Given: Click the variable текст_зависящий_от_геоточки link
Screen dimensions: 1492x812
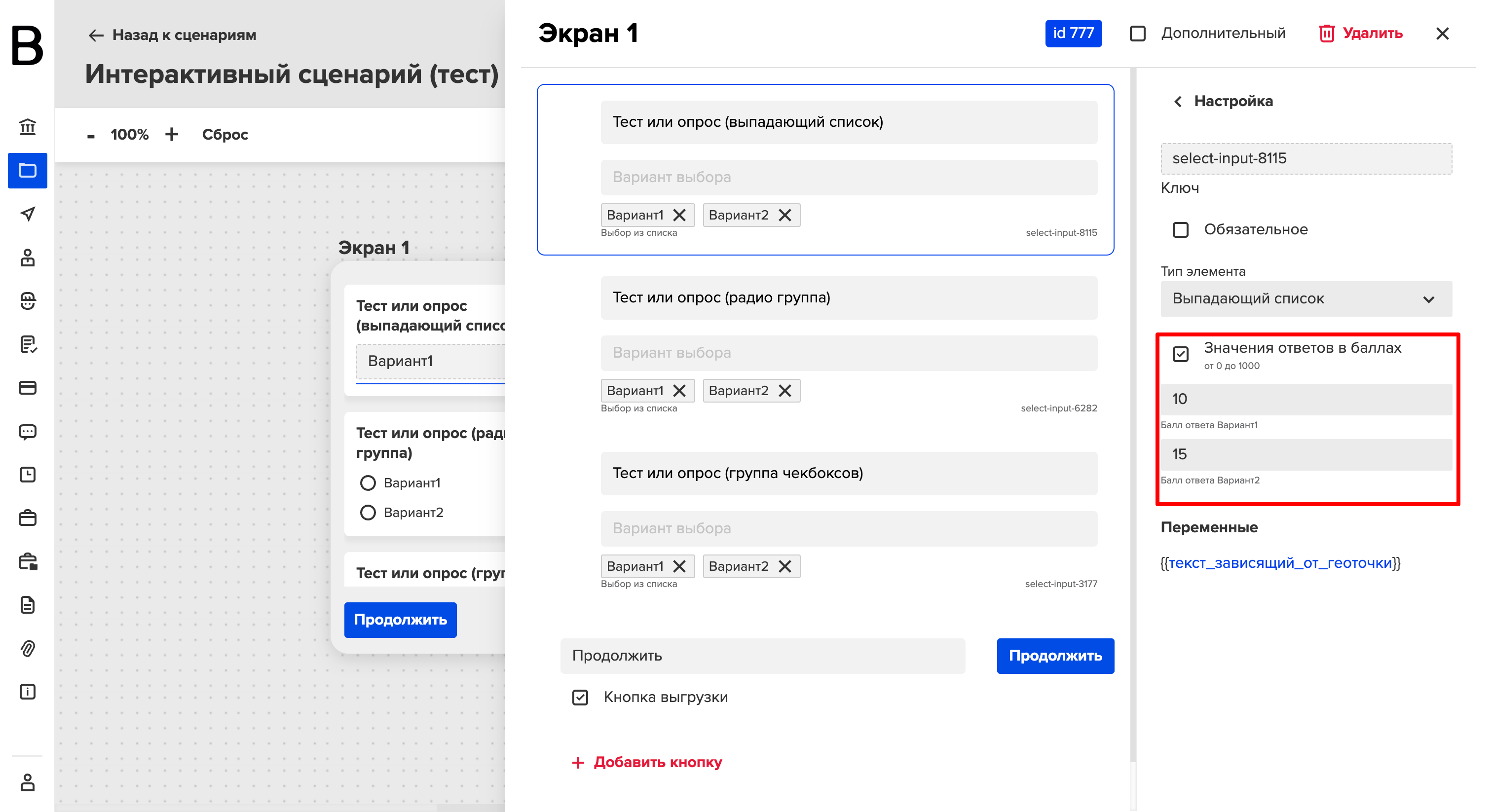Looking at the screenshot, I should click(1280, 563).
